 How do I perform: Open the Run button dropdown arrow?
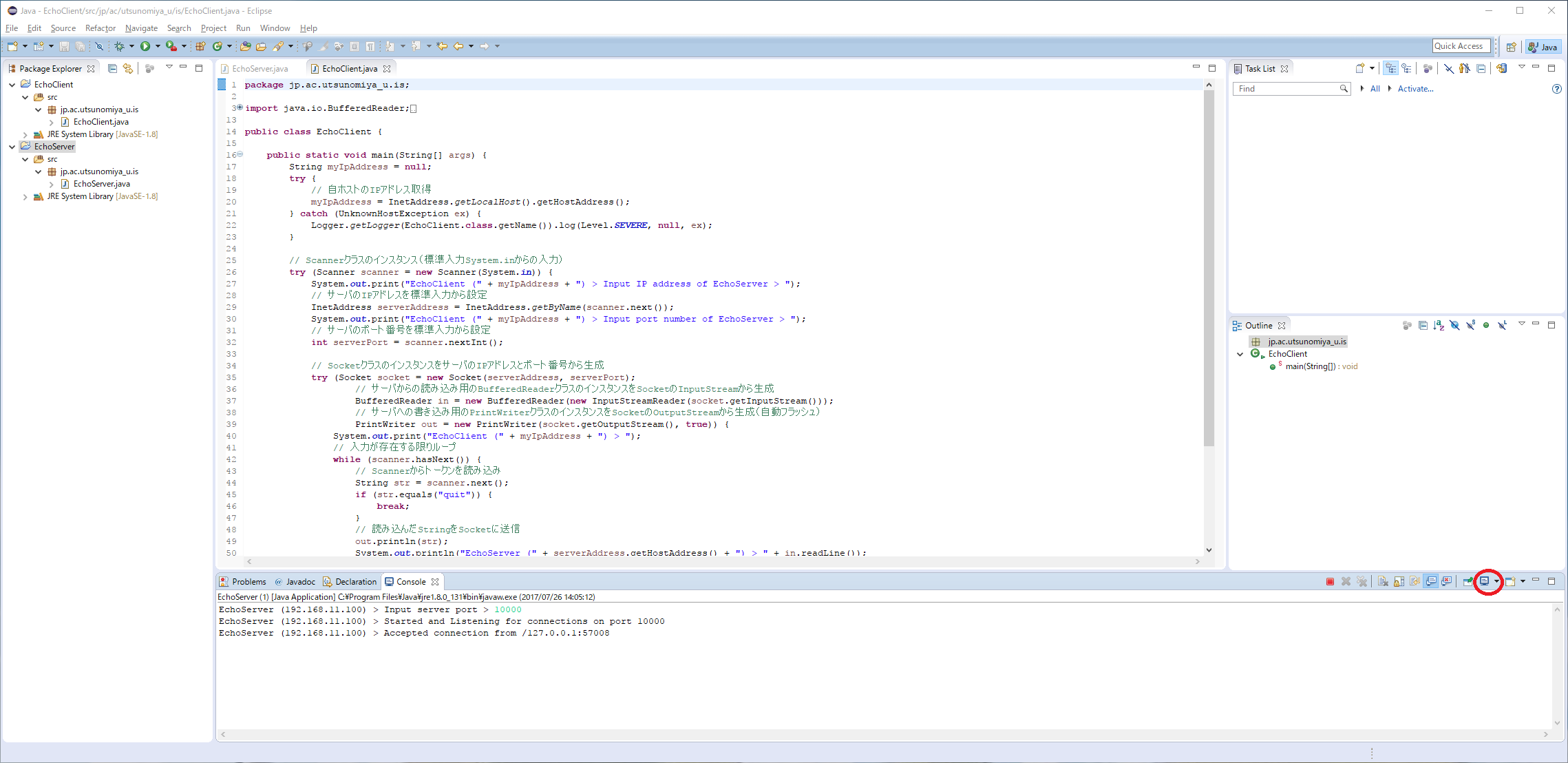click(x=158, y=46)
